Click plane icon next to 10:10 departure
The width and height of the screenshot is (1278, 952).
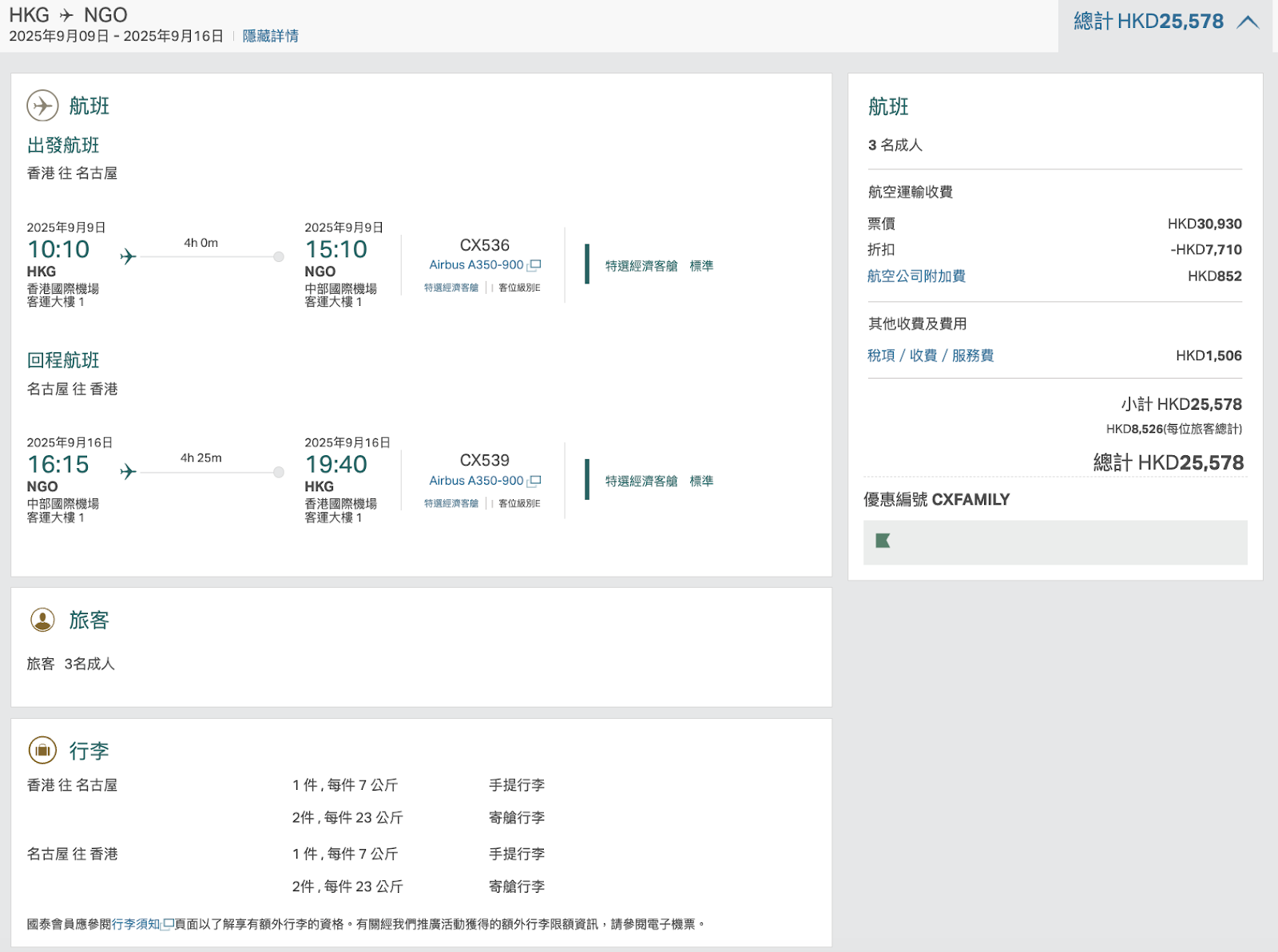[x=128, y=256]
